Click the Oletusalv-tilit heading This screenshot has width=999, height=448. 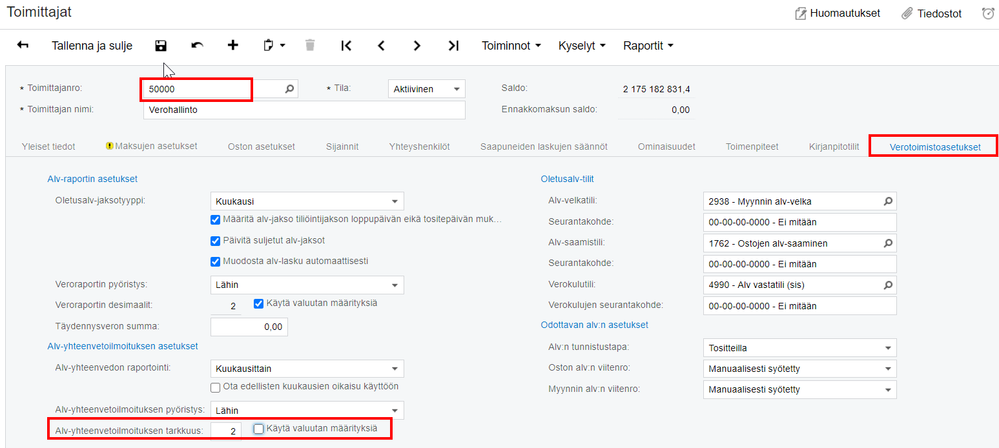(x=568, y=178)
